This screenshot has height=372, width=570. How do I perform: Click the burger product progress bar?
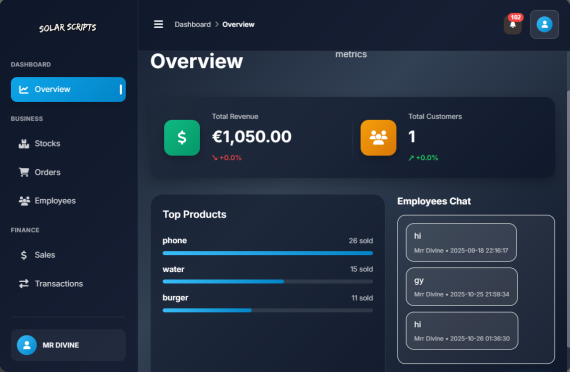[x=268, y=310]
